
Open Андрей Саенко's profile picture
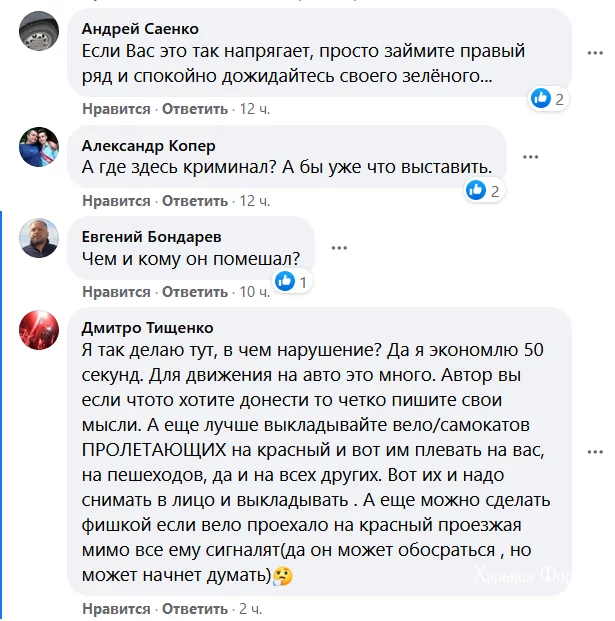39,38
